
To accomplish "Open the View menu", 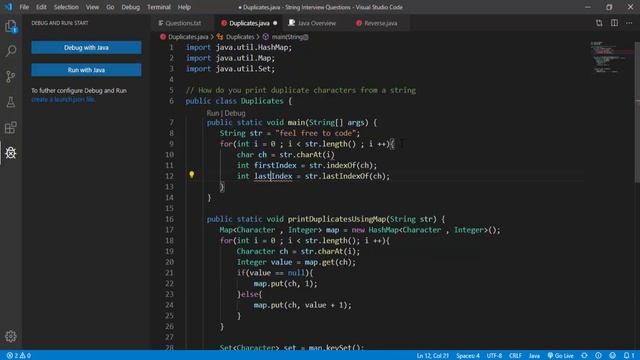I will point(92,7).
